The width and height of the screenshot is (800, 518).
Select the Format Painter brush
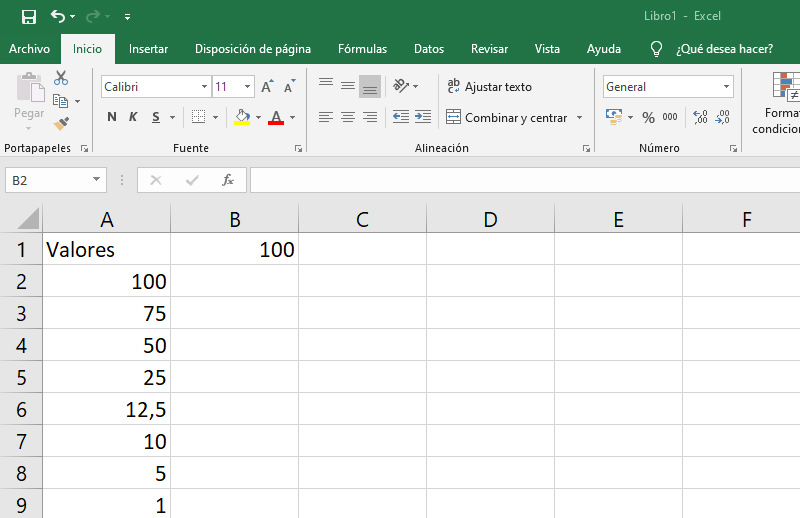pos(61,123)
